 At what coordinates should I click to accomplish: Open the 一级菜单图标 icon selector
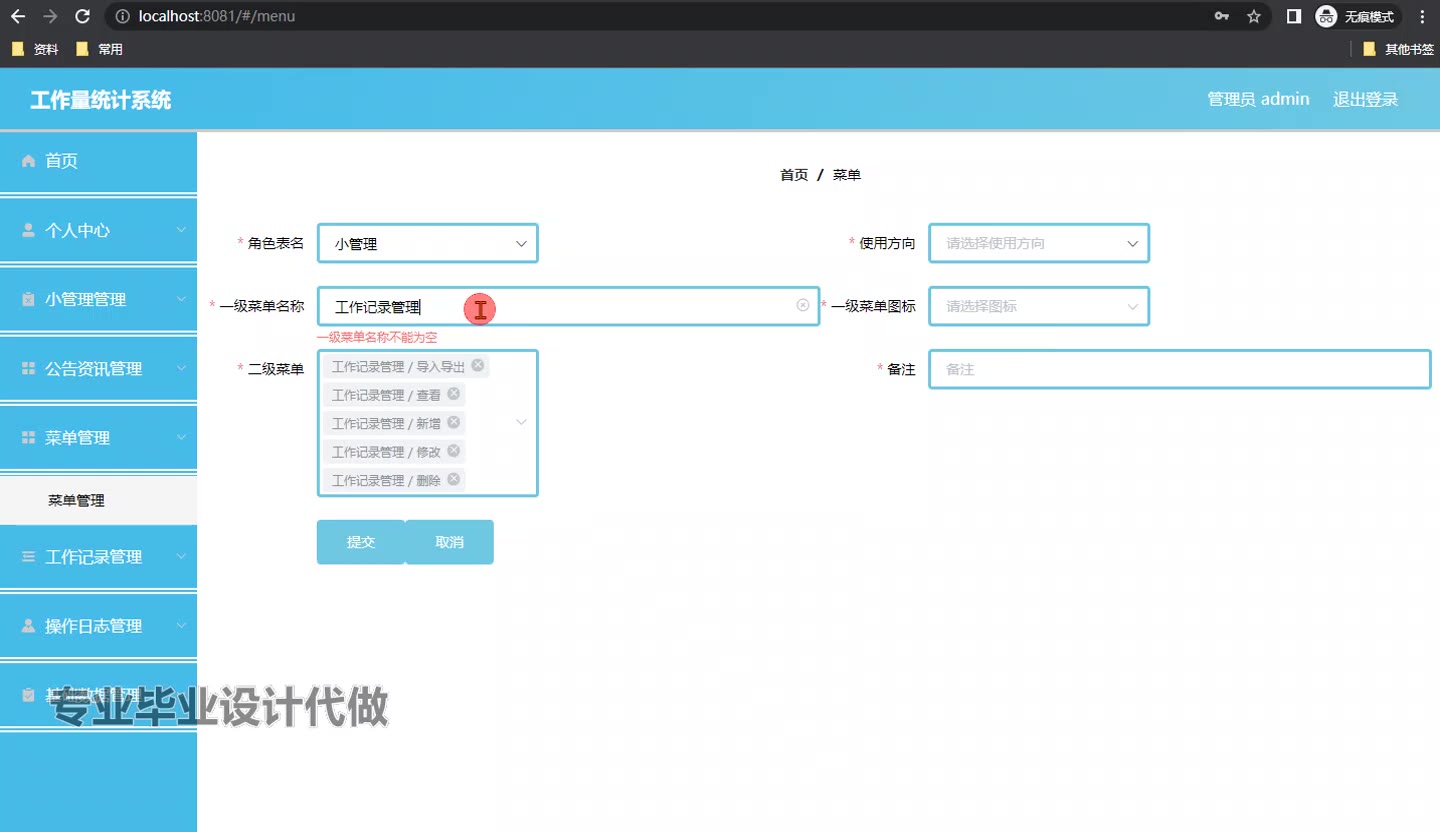point(1039,306)
